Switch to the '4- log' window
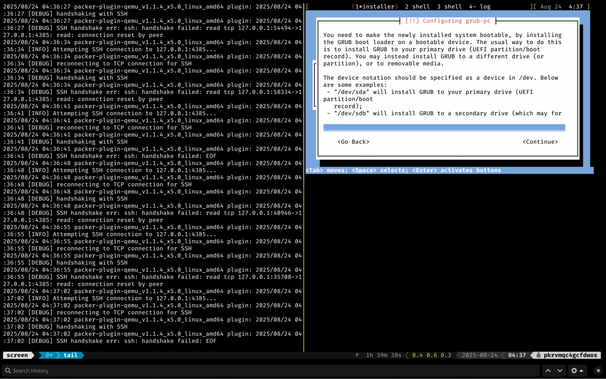This screenshot has width=606, height=379. 480,7
